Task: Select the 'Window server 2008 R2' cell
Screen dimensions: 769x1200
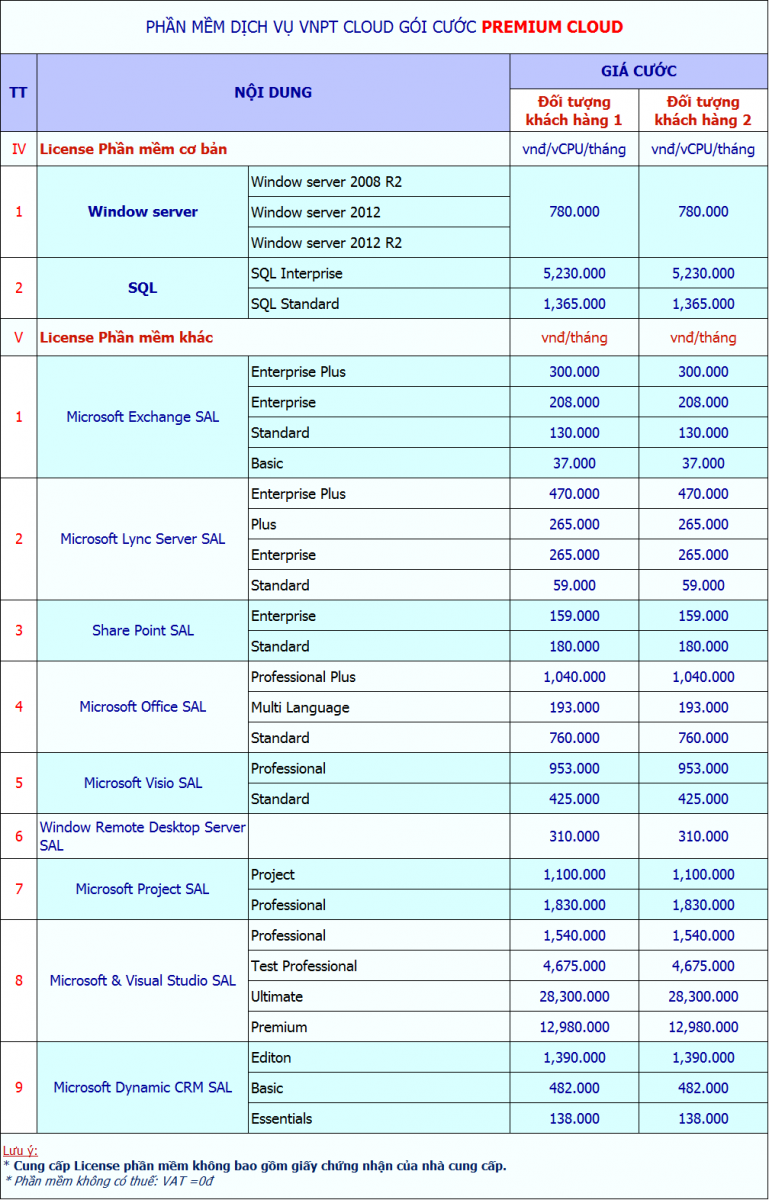Action: click(379, 182)
